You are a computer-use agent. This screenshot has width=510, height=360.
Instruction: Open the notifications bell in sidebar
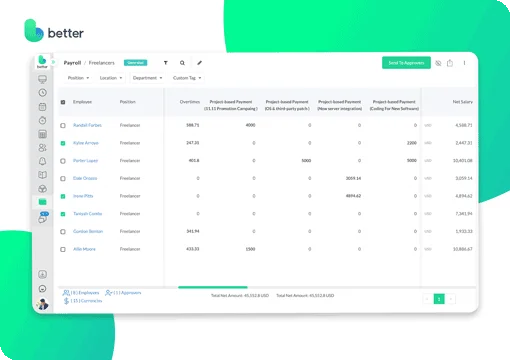pos(42,161)
